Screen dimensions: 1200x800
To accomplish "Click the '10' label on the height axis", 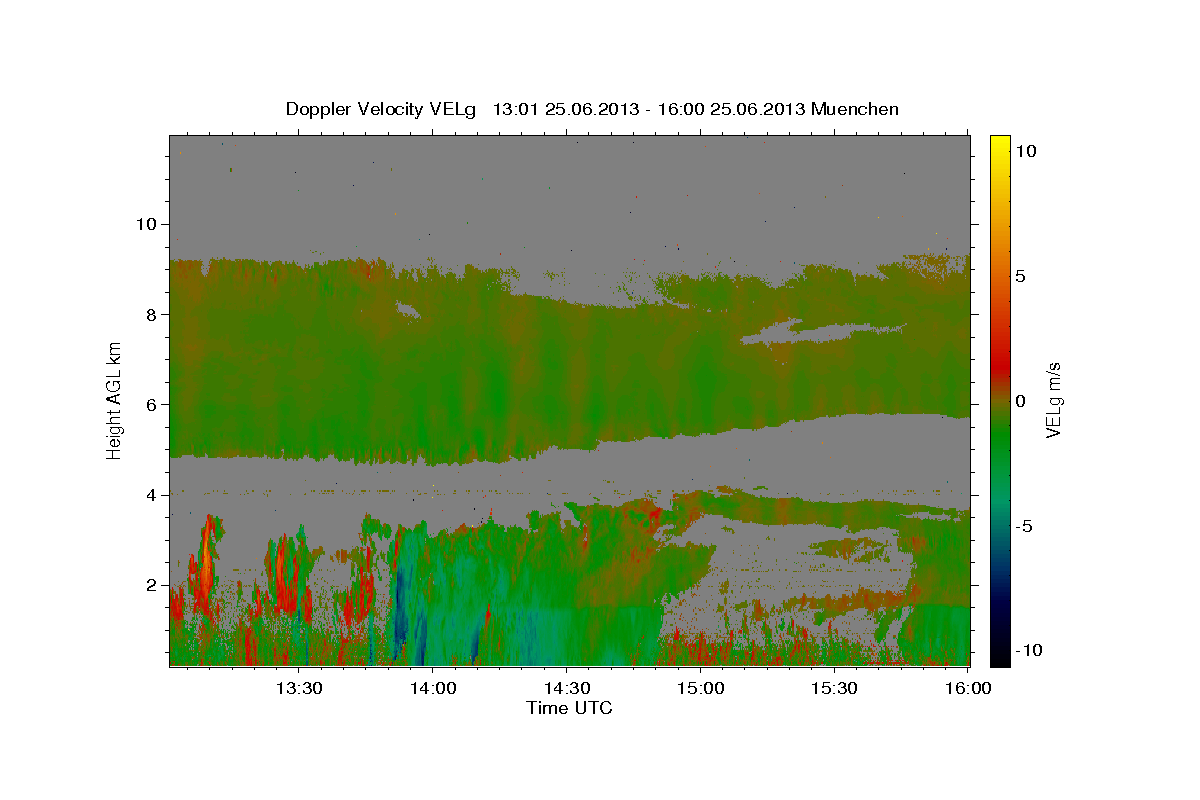I will coord(148,224).
